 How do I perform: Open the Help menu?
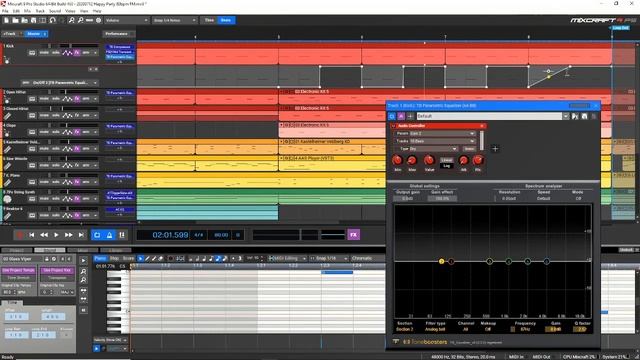click(97, 11)
